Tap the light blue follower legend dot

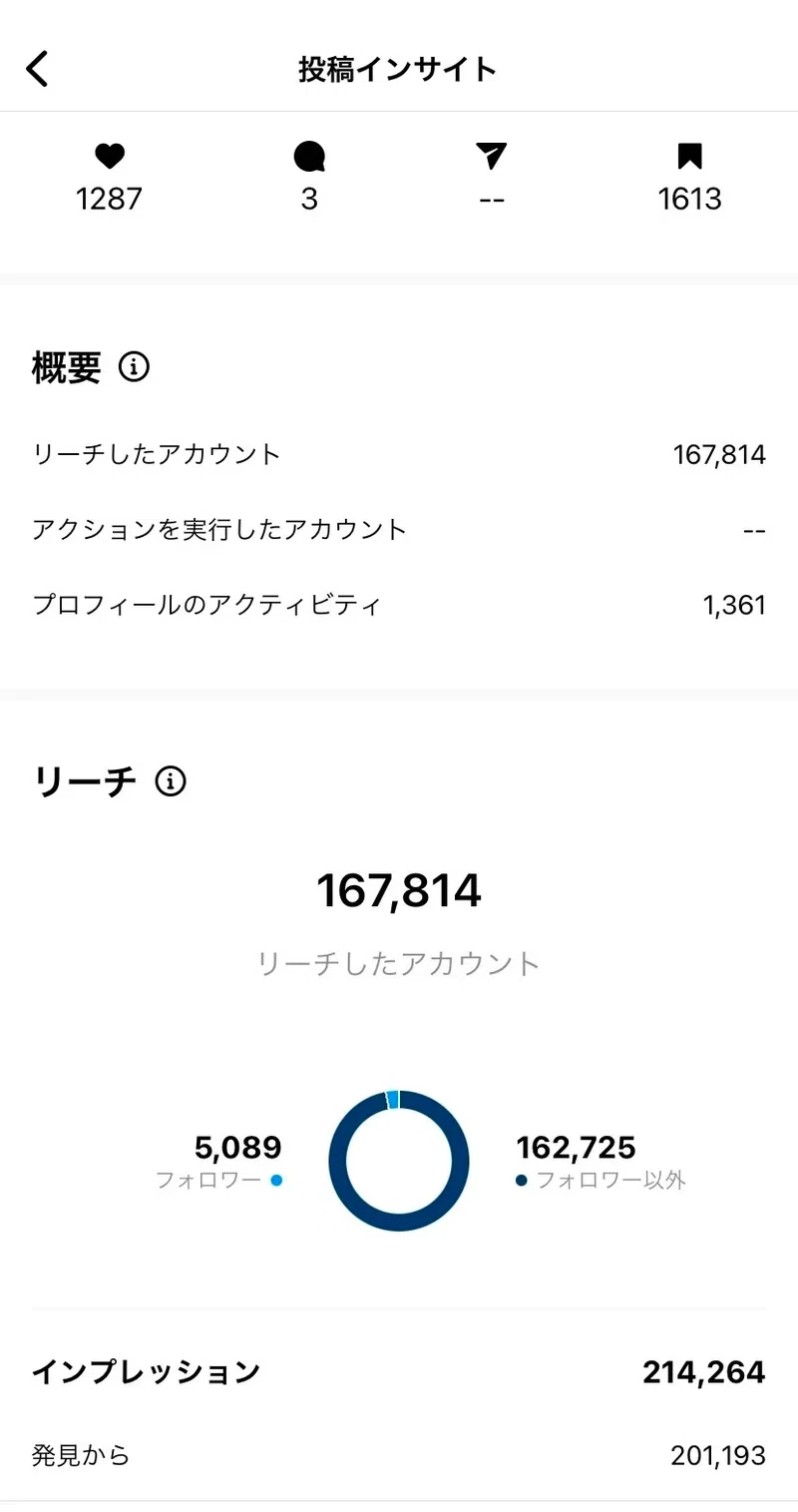[x=276, y=1181]
